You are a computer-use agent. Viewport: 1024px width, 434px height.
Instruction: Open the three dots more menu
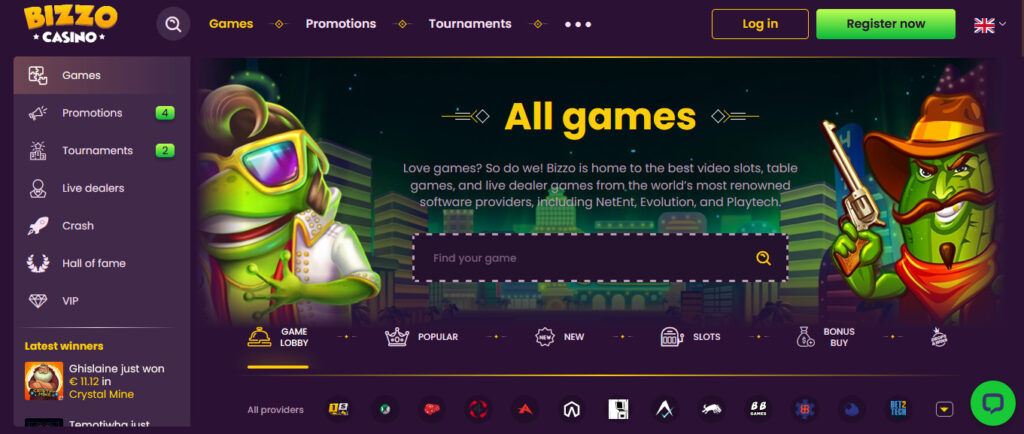tap(578, 25)
